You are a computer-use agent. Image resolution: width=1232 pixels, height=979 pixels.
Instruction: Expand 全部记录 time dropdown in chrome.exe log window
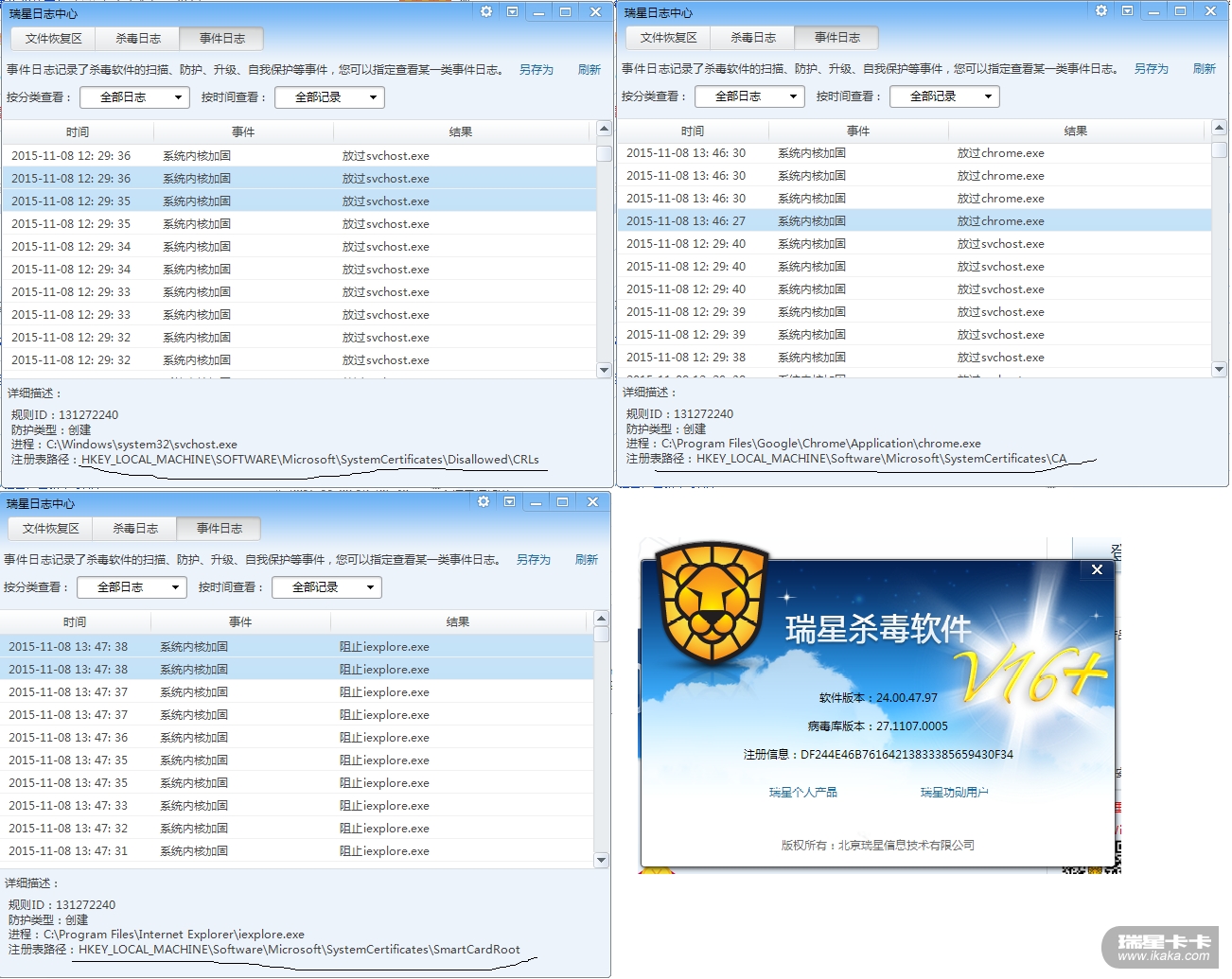point(944,96)
